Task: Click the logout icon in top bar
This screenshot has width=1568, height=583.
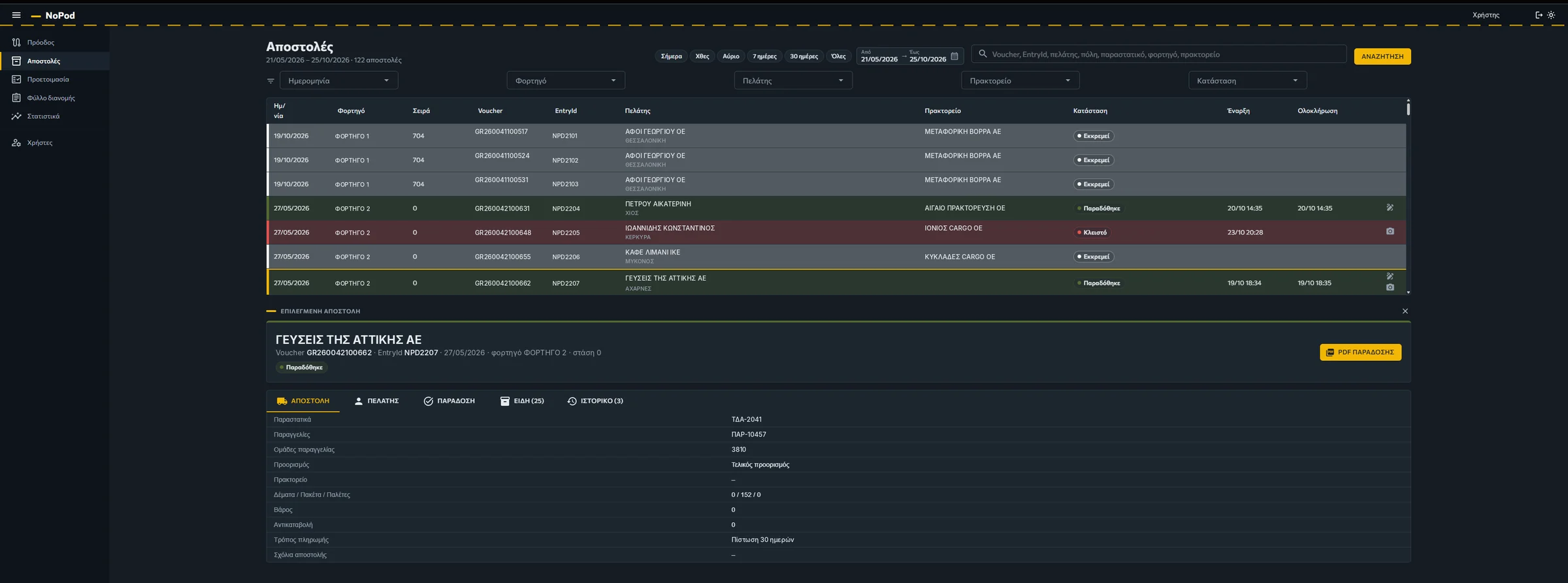Action: point(1539,15)
